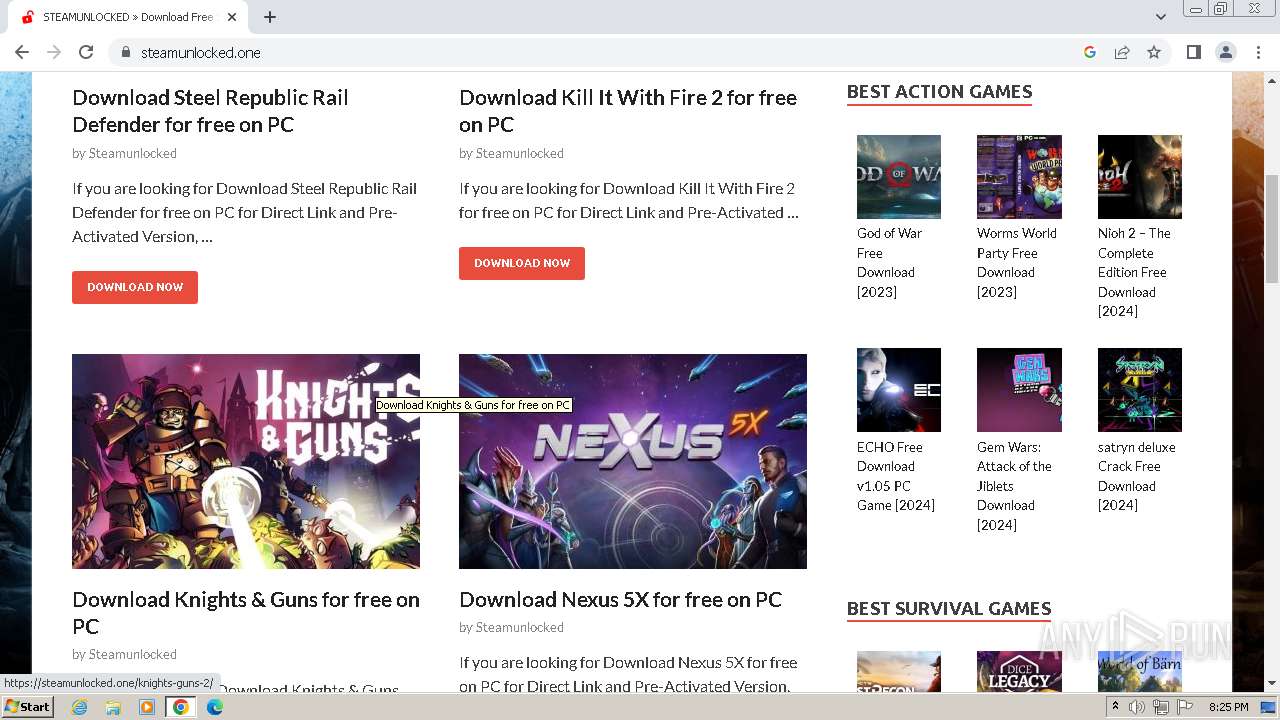
Task: Open the ECHO game thumbnail
Action: (x=899, y=390)
